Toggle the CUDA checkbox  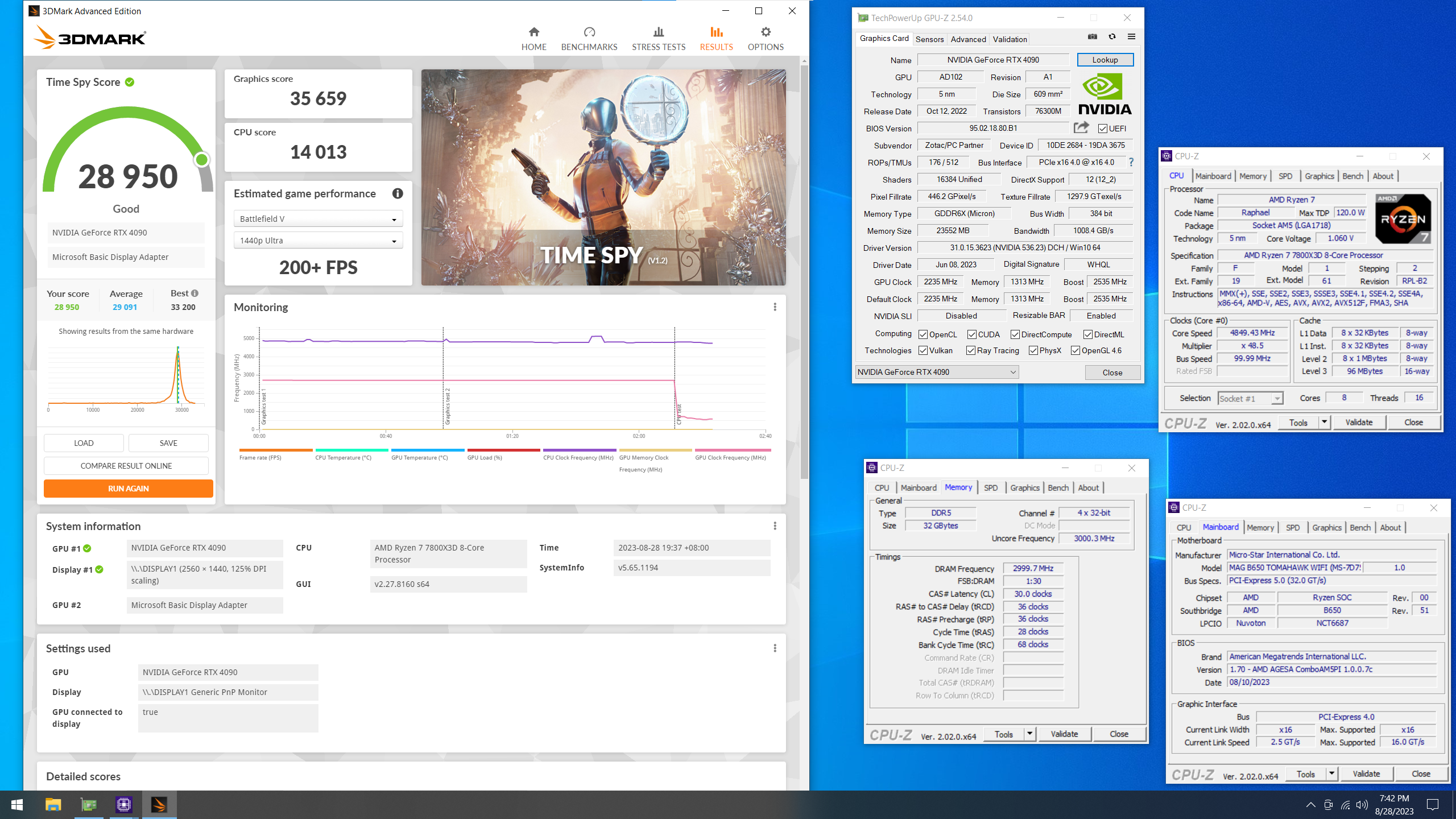click(972, 334)
